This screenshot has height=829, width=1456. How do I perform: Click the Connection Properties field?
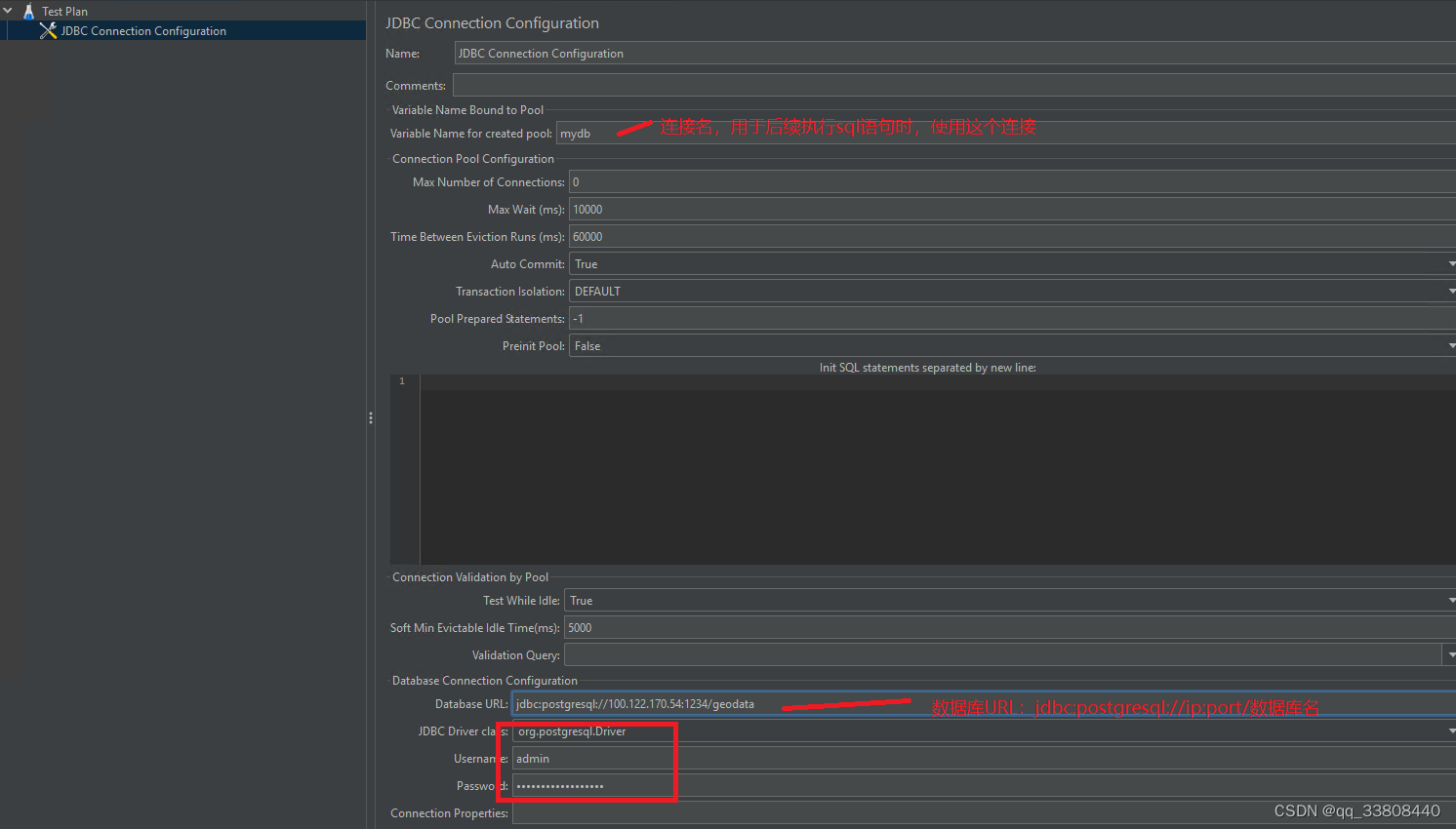(x=984, y=813)
